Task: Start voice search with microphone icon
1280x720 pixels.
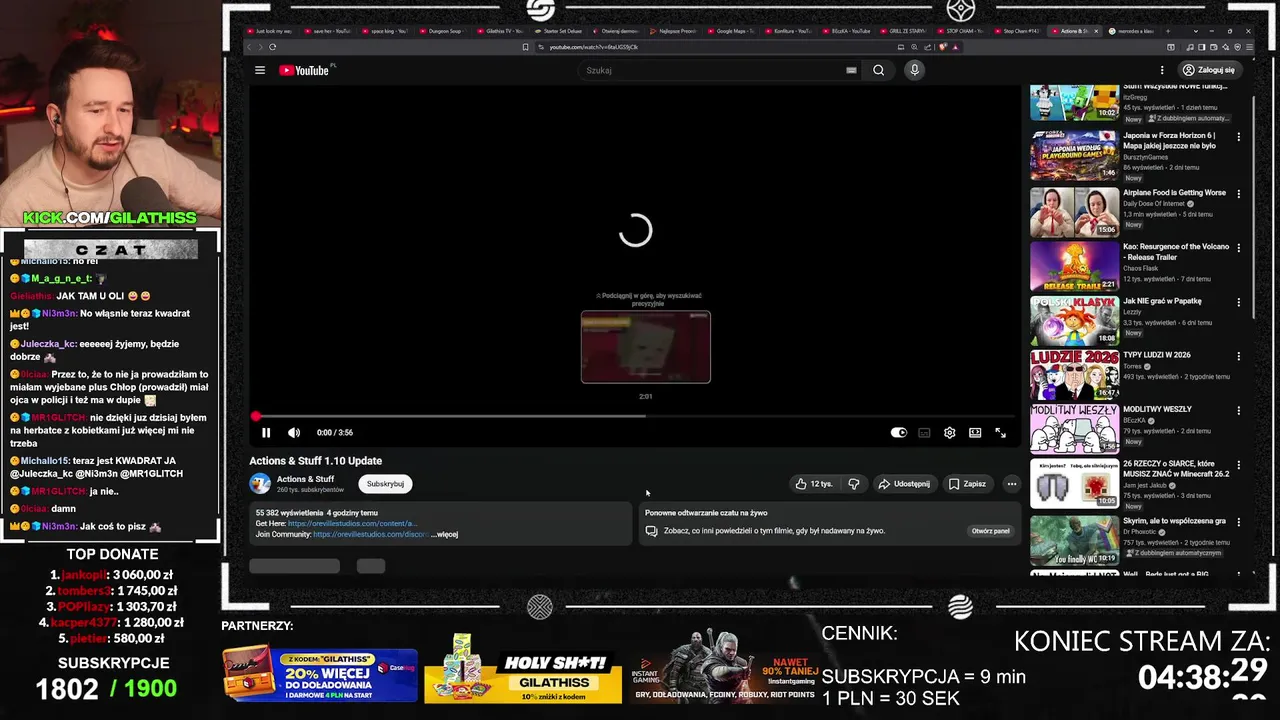Action: click(914, 70)
